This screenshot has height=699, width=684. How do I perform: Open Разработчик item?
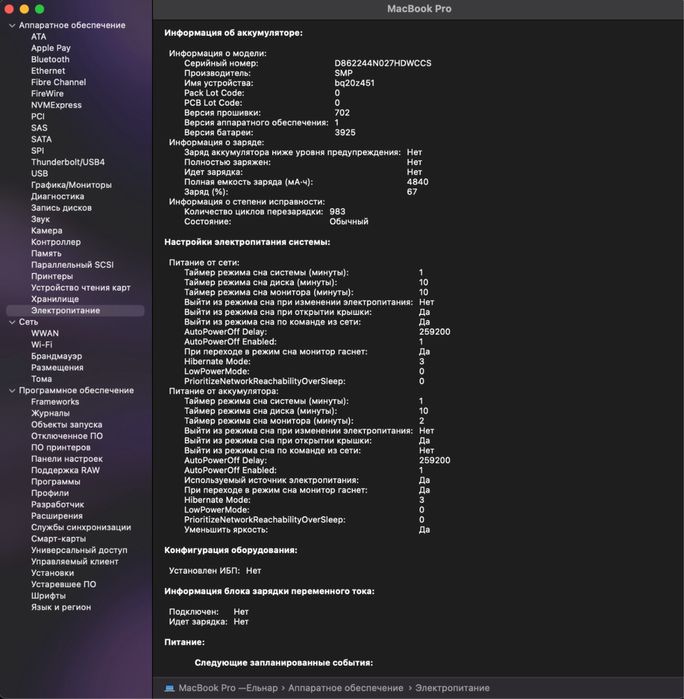(x=58, y=505)
